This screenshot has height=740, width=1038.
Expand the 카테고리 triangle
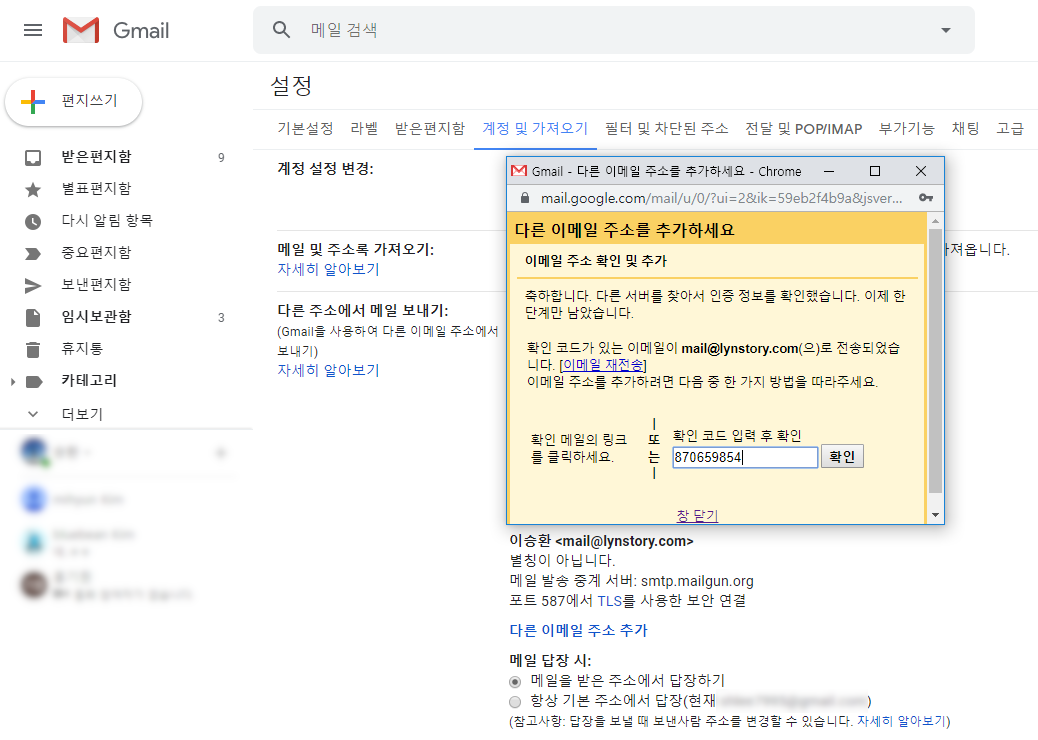click(x=13, y=381)
